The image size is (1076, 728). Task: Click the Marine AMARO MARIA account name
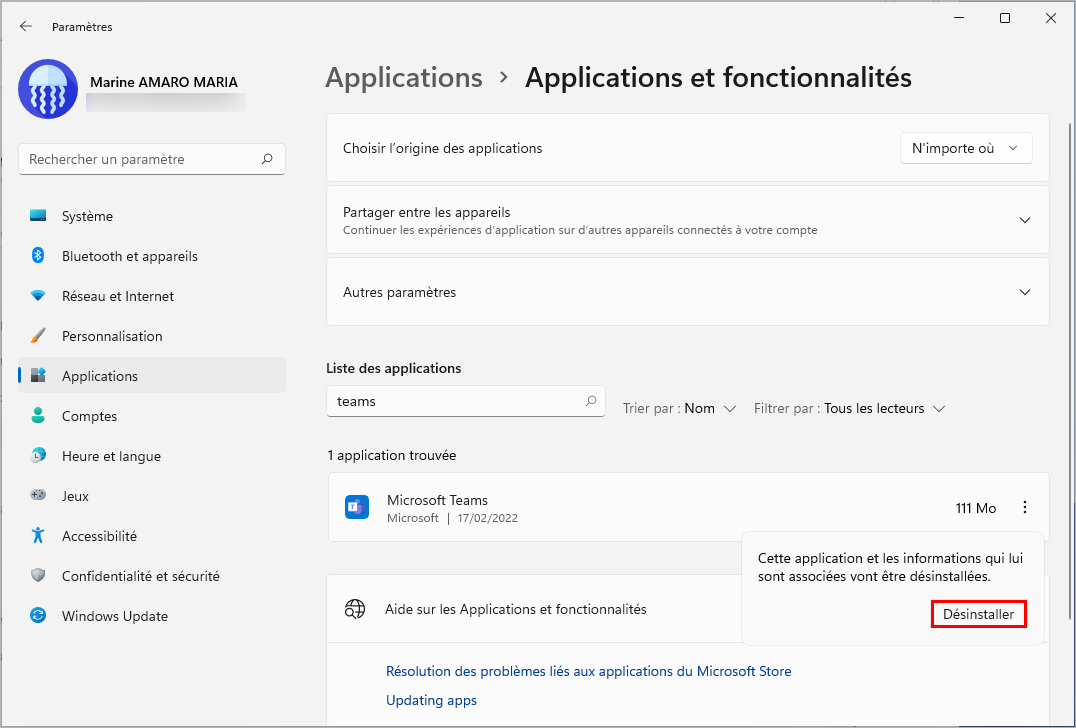(164, 82)
